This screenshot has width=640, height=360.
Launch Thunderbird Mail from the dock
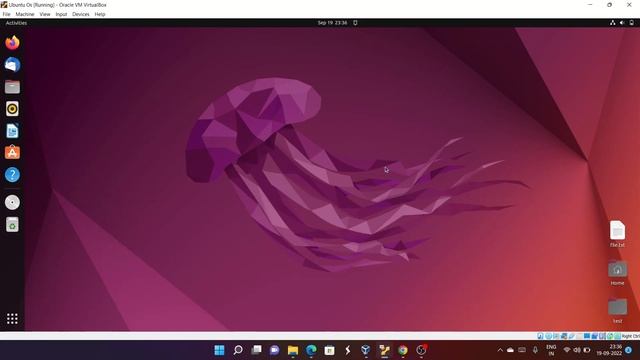tap(12, 64)
